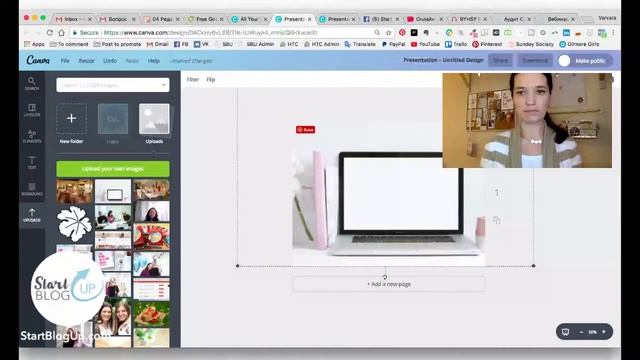Open the LinkedIn extension icon
The height and width of the screenshot is (360, 640).
566,32
